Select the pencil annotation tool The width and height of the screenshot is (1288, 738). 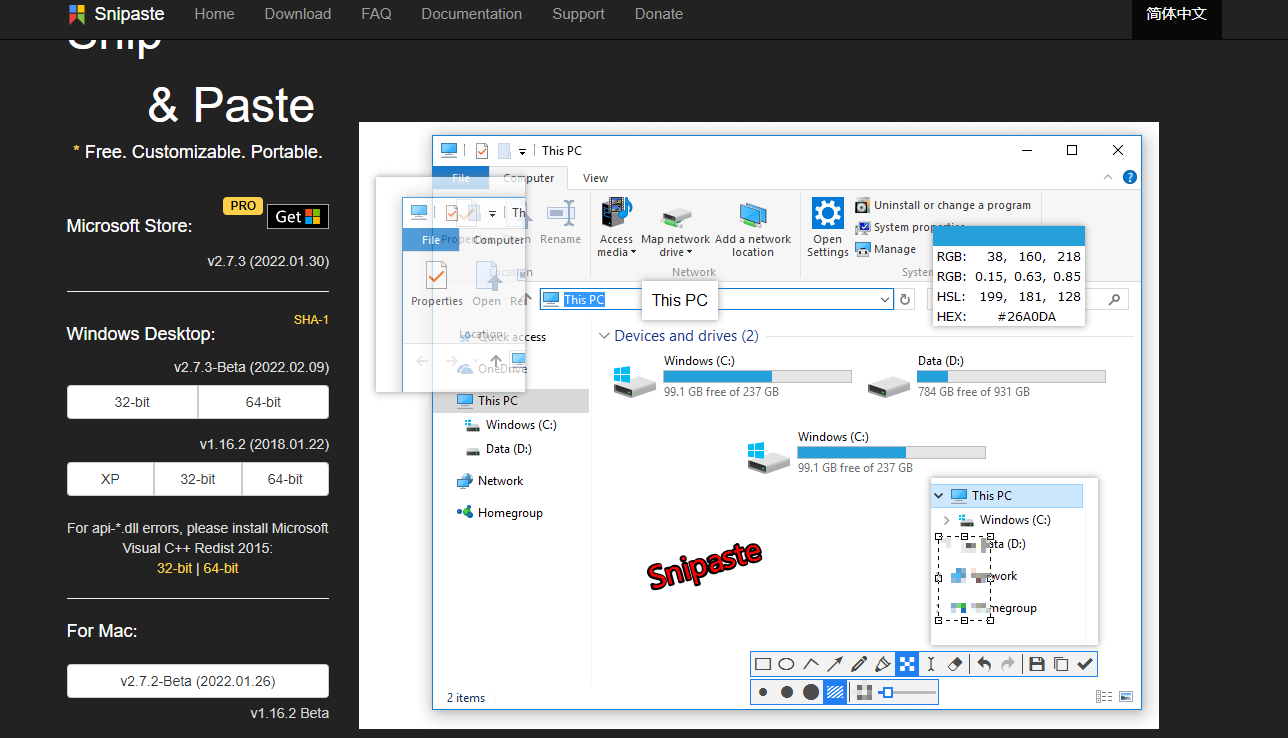point(859,663)
